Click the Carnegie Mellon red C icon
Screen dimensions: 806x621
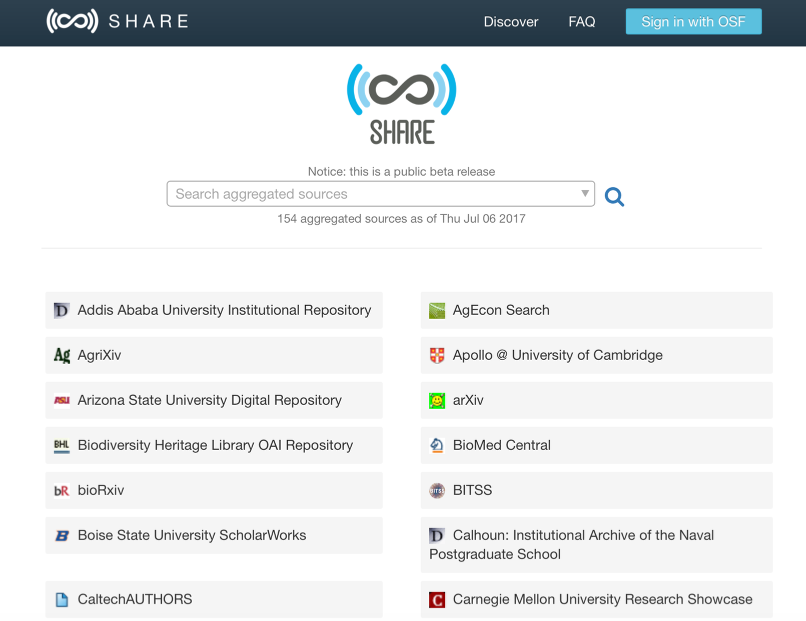point(437,599)
